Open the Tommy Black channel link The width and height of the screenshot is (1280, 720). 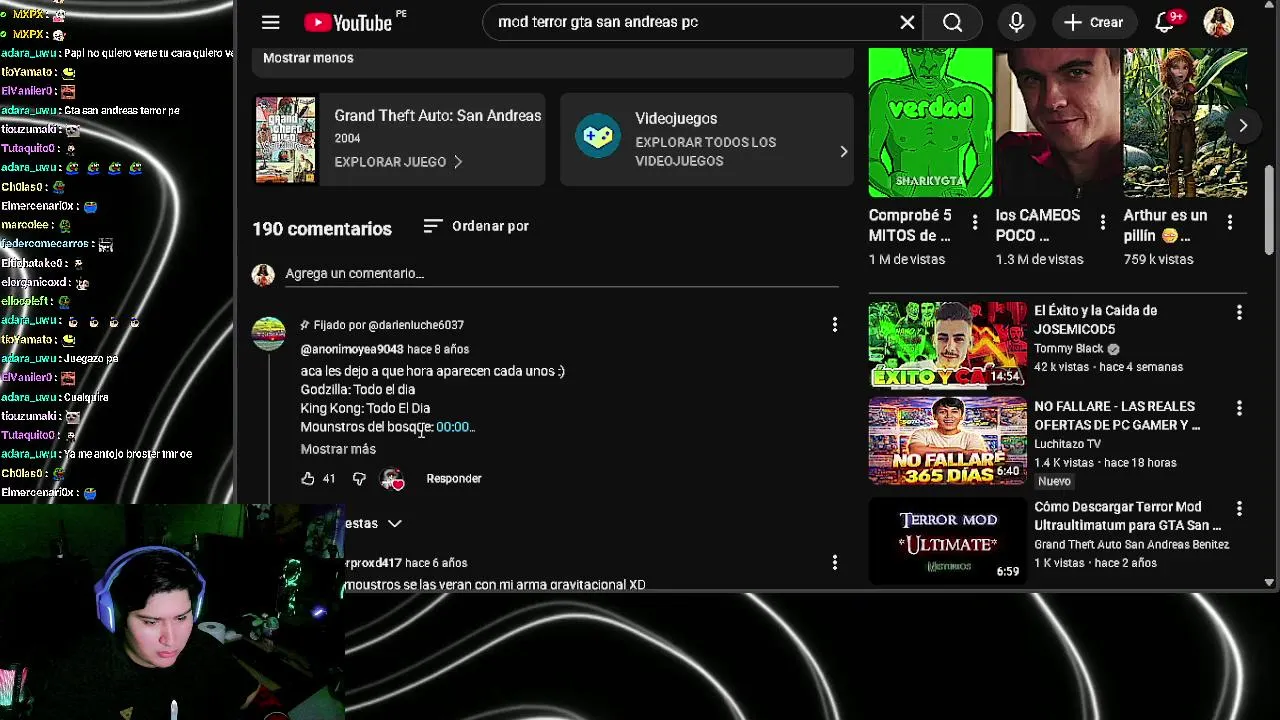tap(1069, 349)
